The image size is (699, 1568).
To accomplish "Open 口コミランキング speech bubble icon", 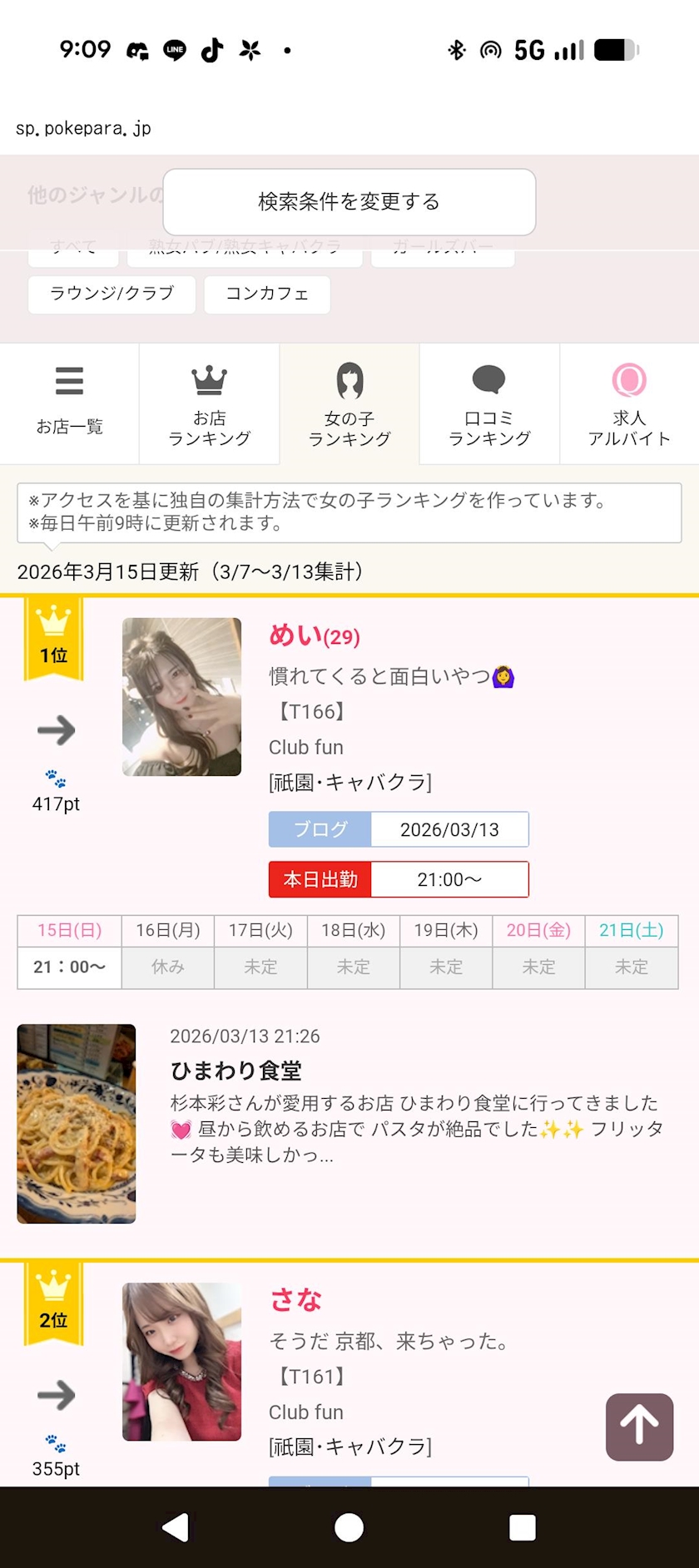I will [489, 379].
